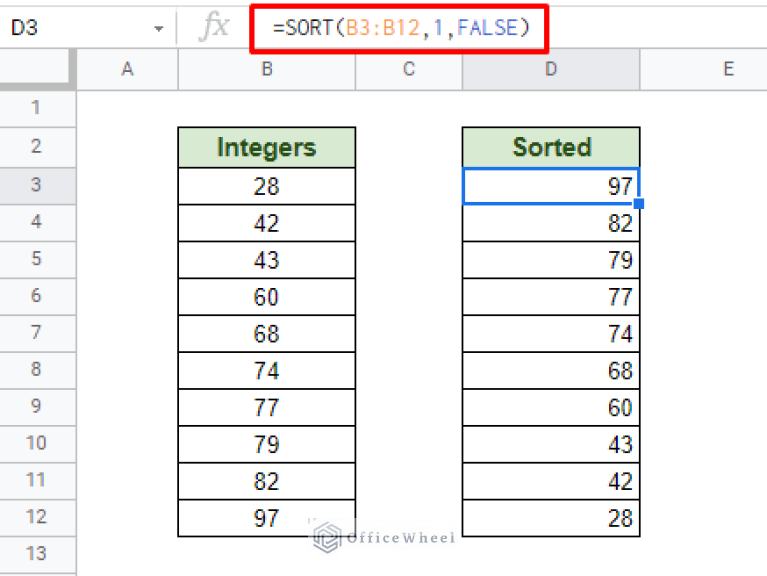Click cell B6 containing 60
767x576 pixels.
tap(267, 297)
